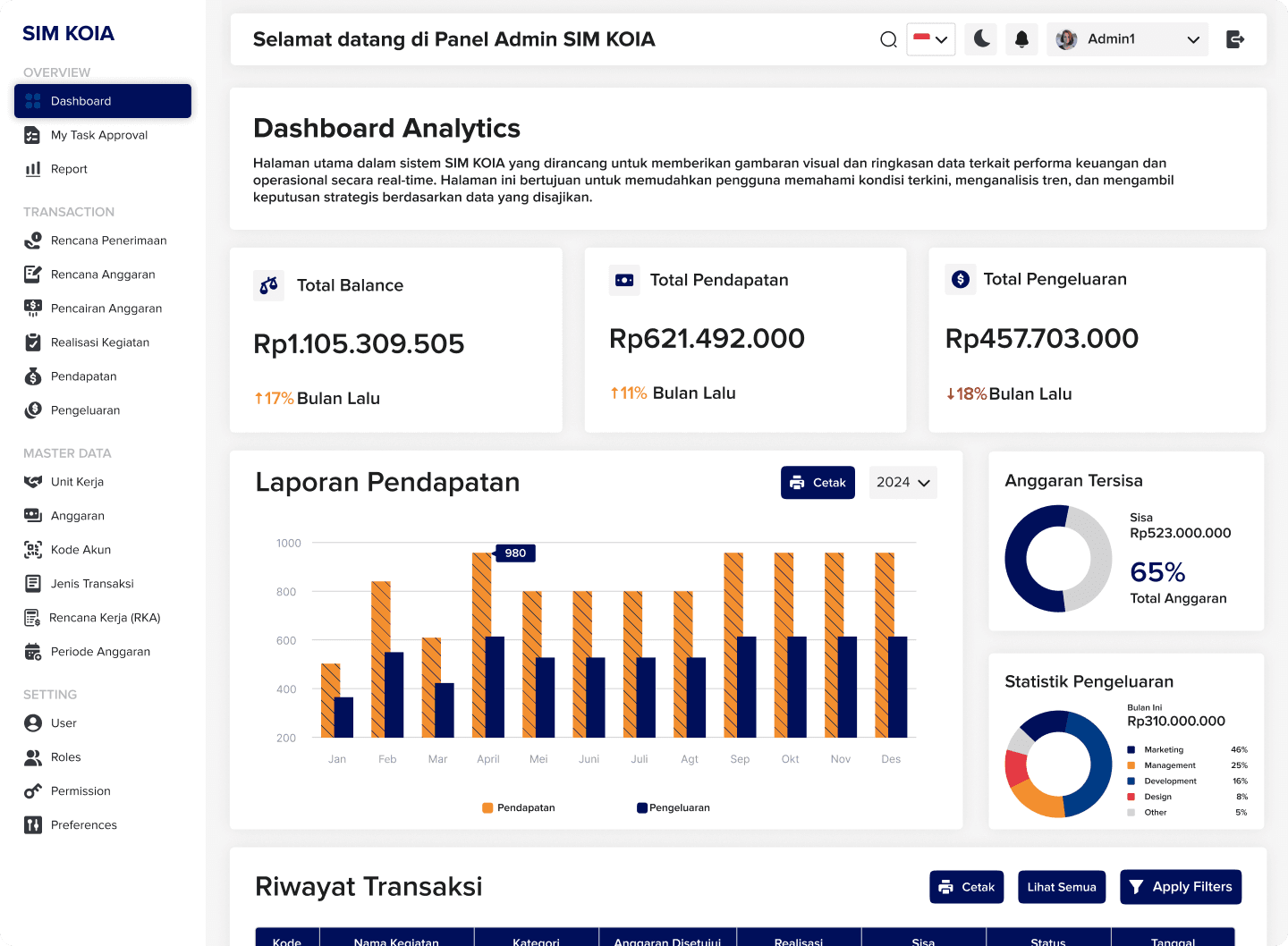Click the 980 tooltip on April bar
Screen dimensions: 1288x946
click(x=515, y=553)
